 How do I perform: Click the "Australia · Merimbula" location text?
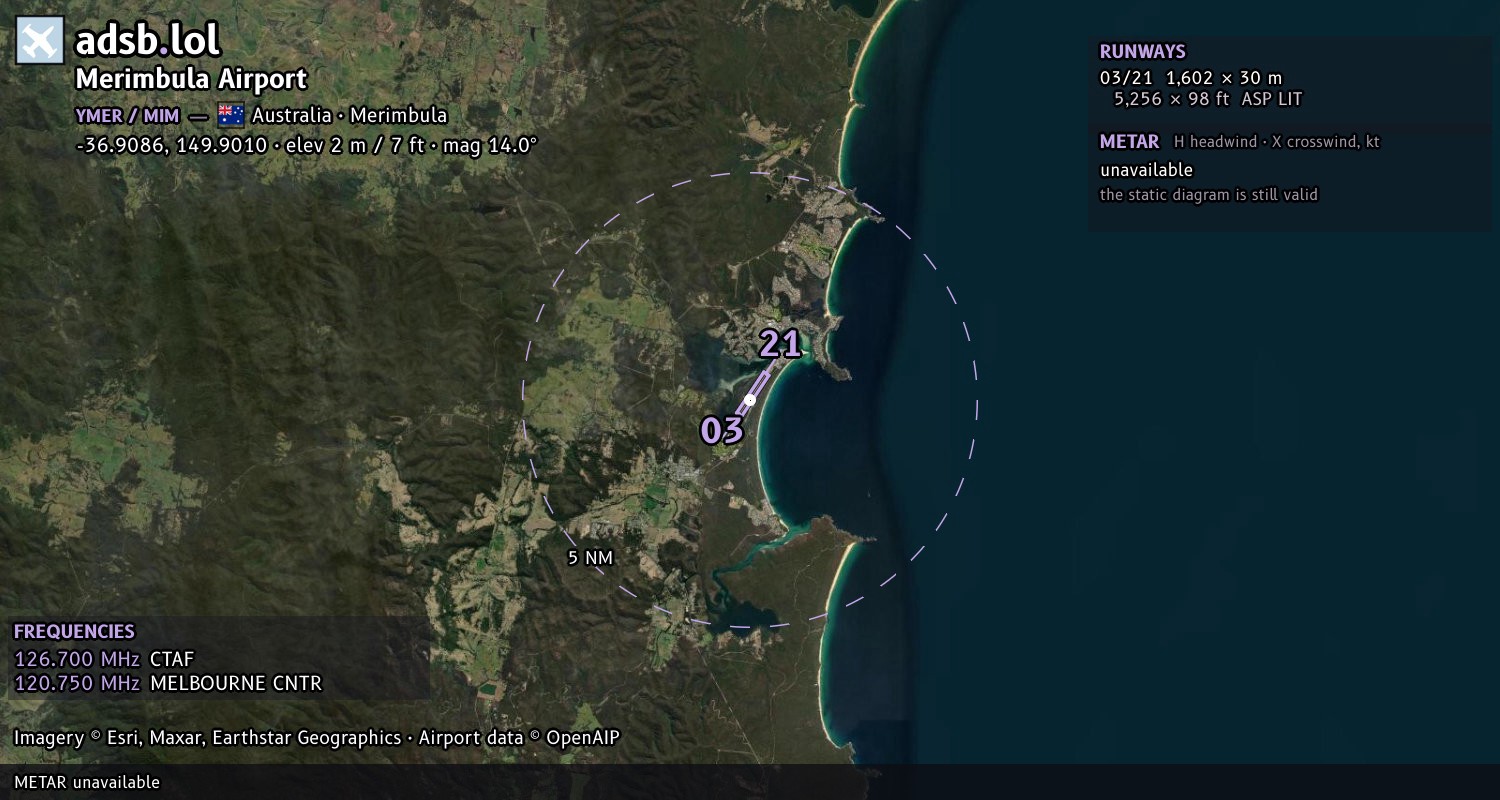[x=349, y=115]
